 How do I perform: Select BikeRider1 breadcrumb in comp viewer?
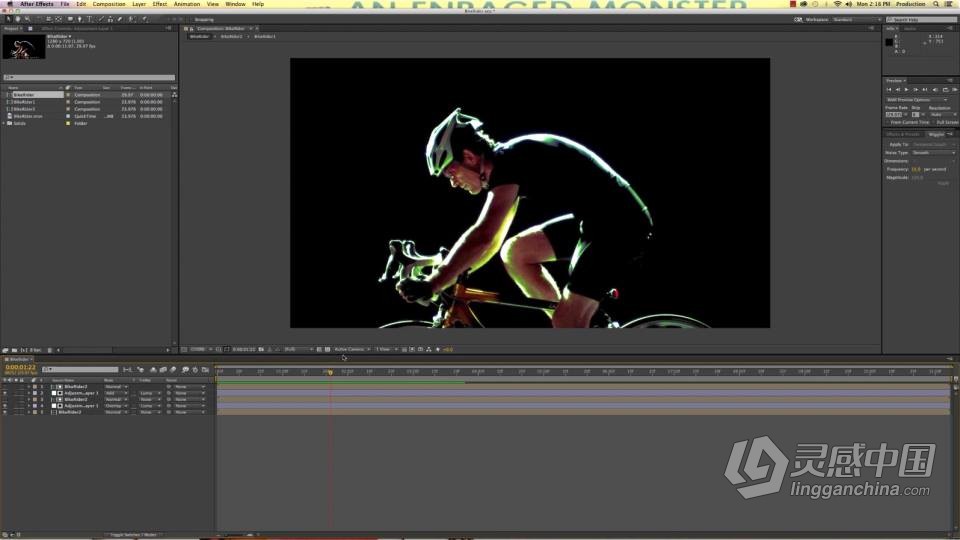264,37
